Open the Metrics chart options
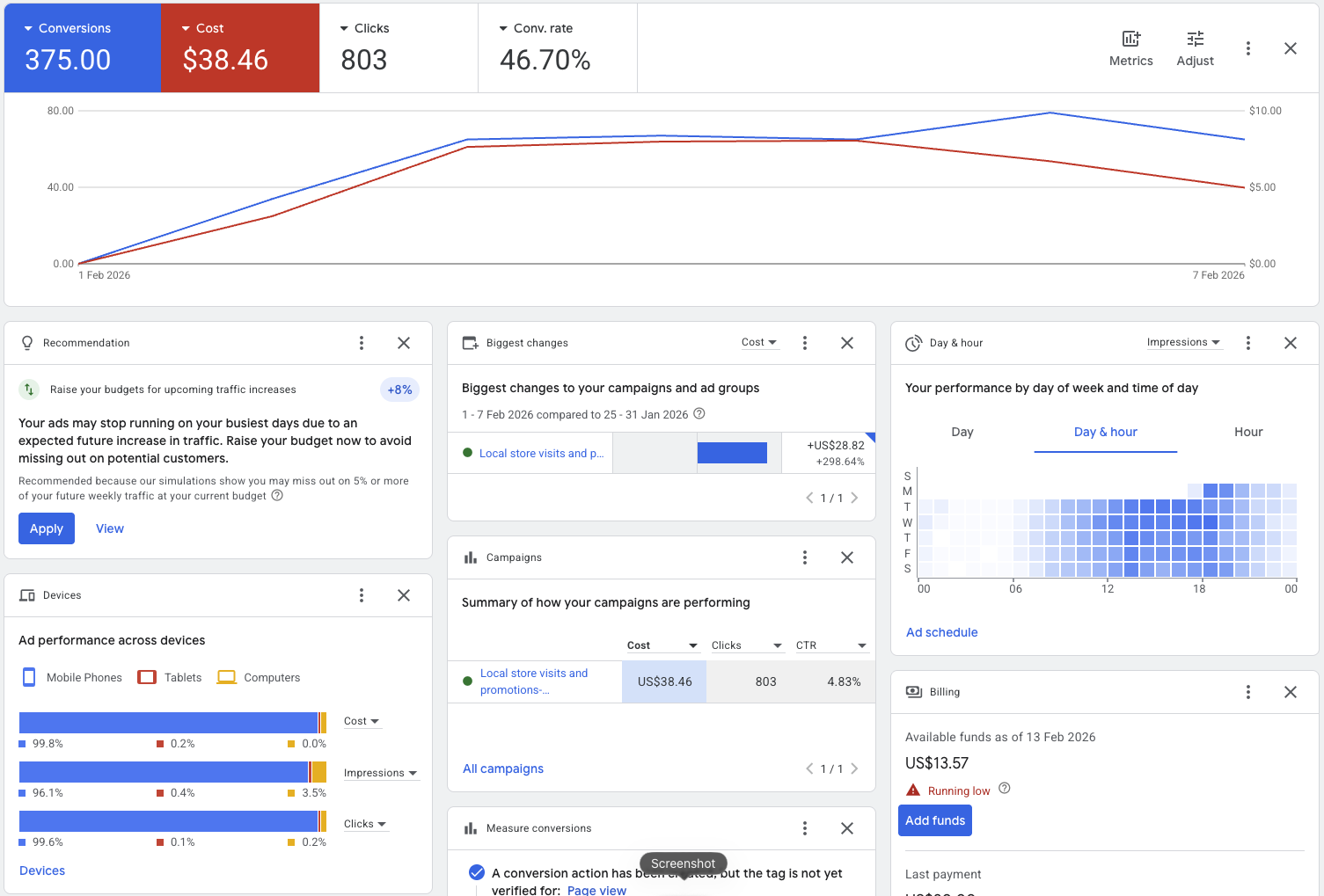The height and width of the screenshot is (896, 1324). point(1130,48)
